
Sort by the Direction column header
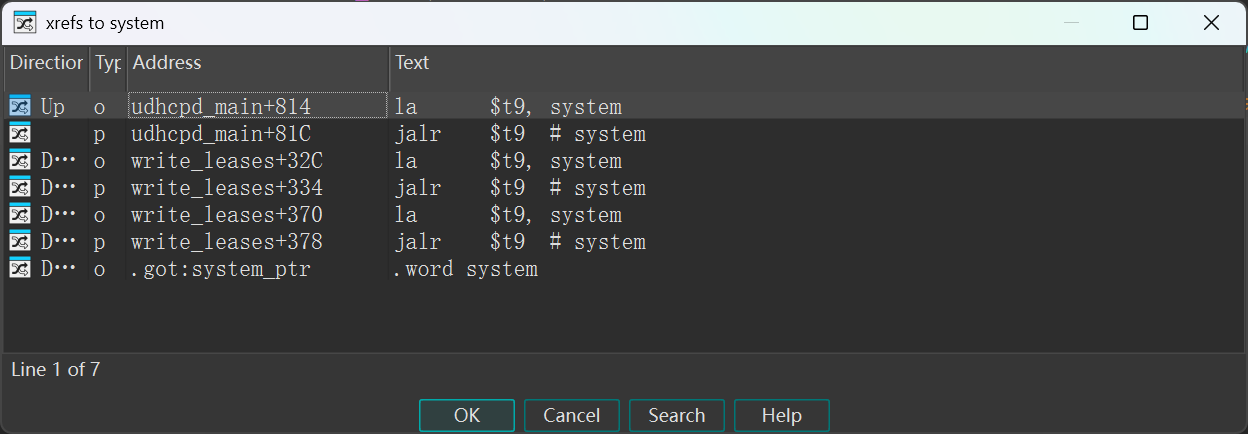tap(46, 63)
